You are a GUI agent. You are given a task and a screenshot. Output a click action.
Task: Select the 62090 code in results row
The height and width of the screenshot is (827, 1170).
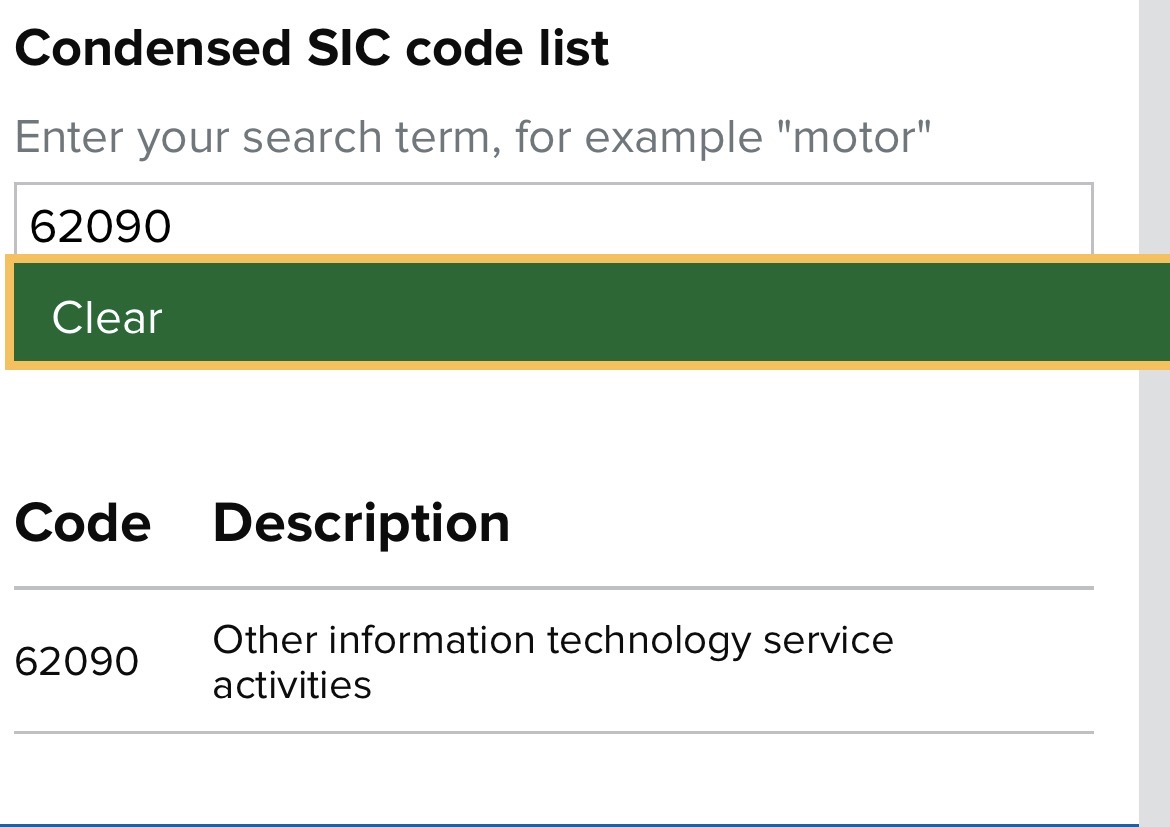[x=77, y=661]
